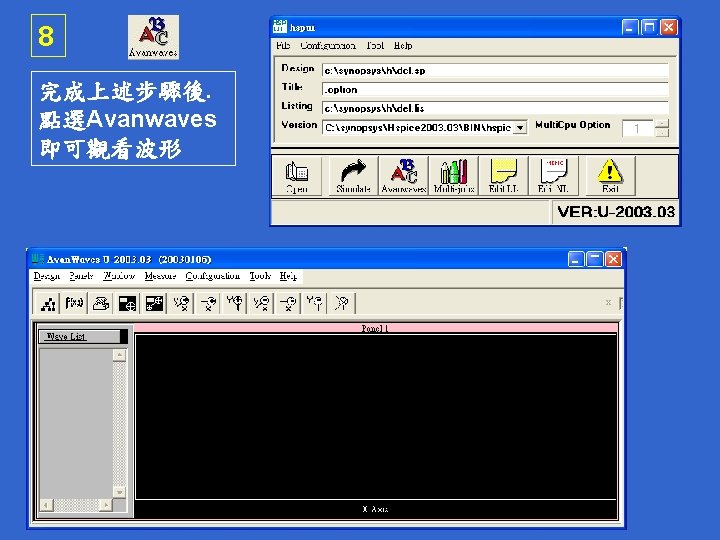Click the zoom in X-axis icon
This screenshot has height=540, width=720.
pyautogui.click(x=208, y=303)
